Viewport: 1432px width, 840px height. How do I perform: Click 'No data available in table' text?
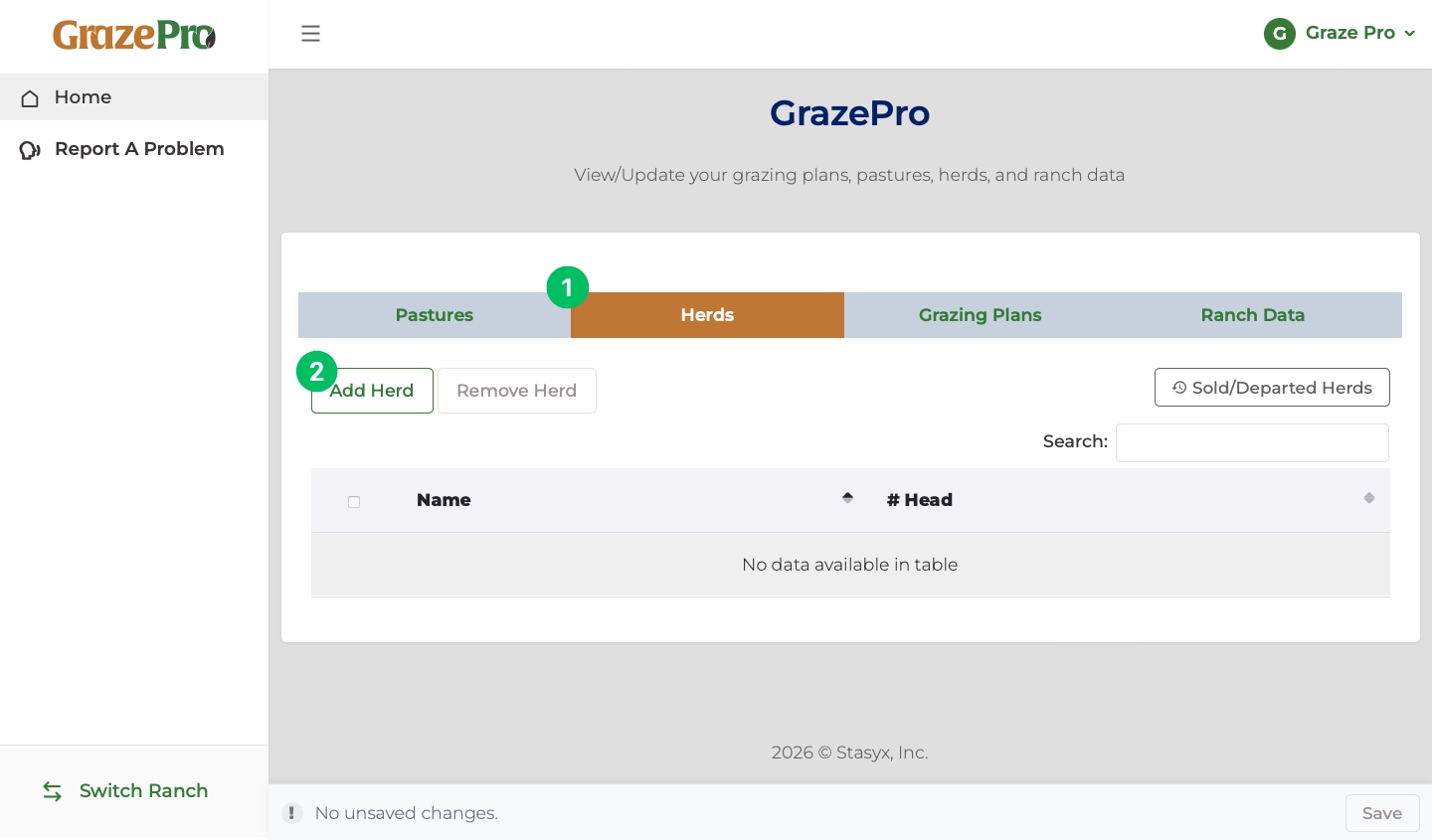coord(850,565)
